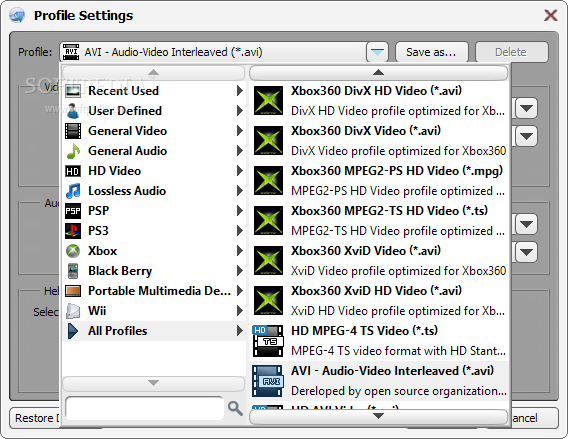Select the Portable Multimedia De... category

tap(154, 291)
